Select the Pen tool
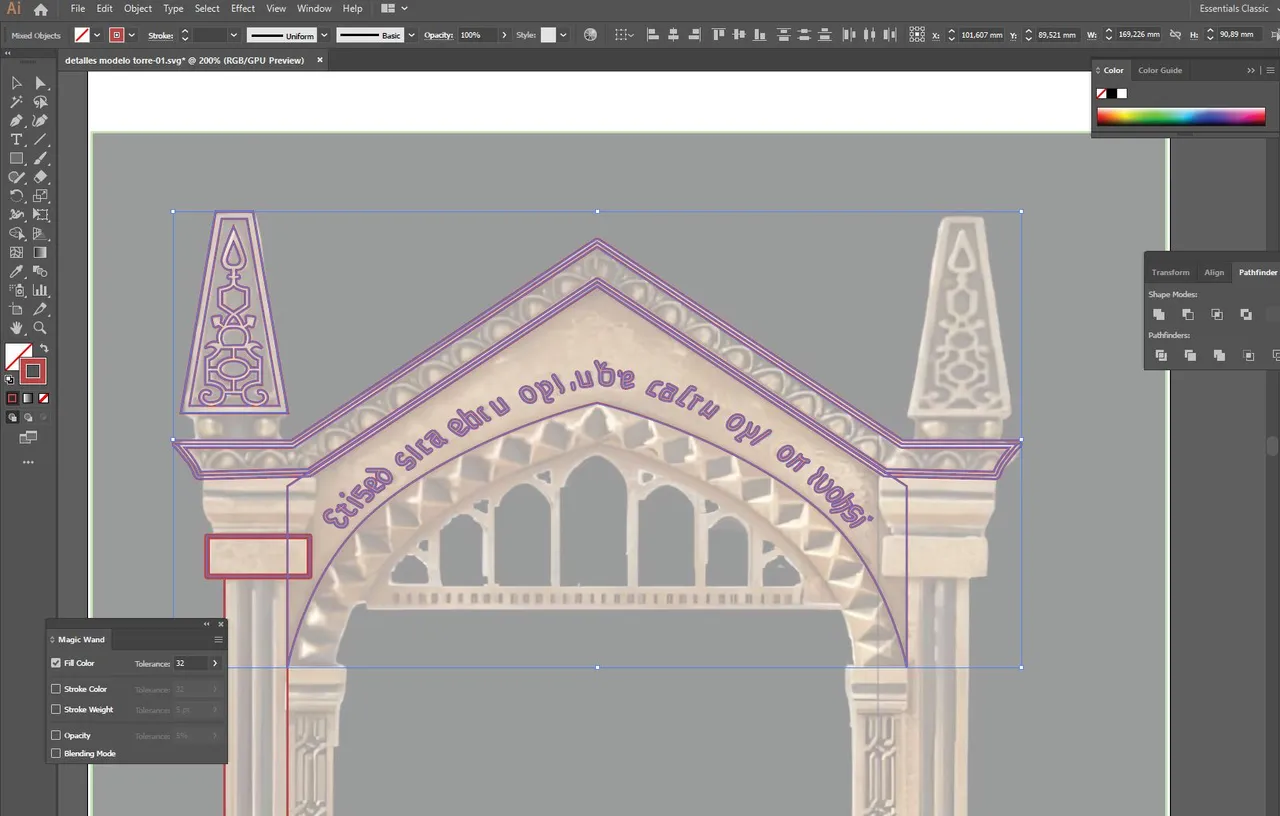The height and width of the screenshot is (816, 1280). click(x=17, y=121)
